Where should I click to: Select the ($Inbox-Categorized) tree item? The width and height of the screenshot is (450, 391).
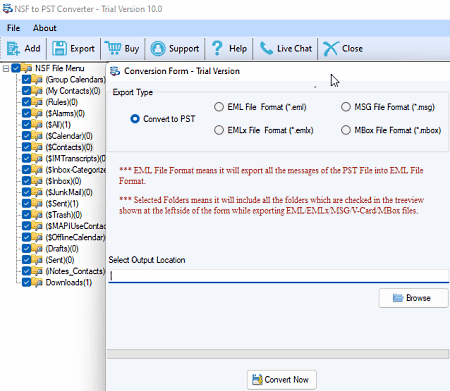[x=75, y=170]
